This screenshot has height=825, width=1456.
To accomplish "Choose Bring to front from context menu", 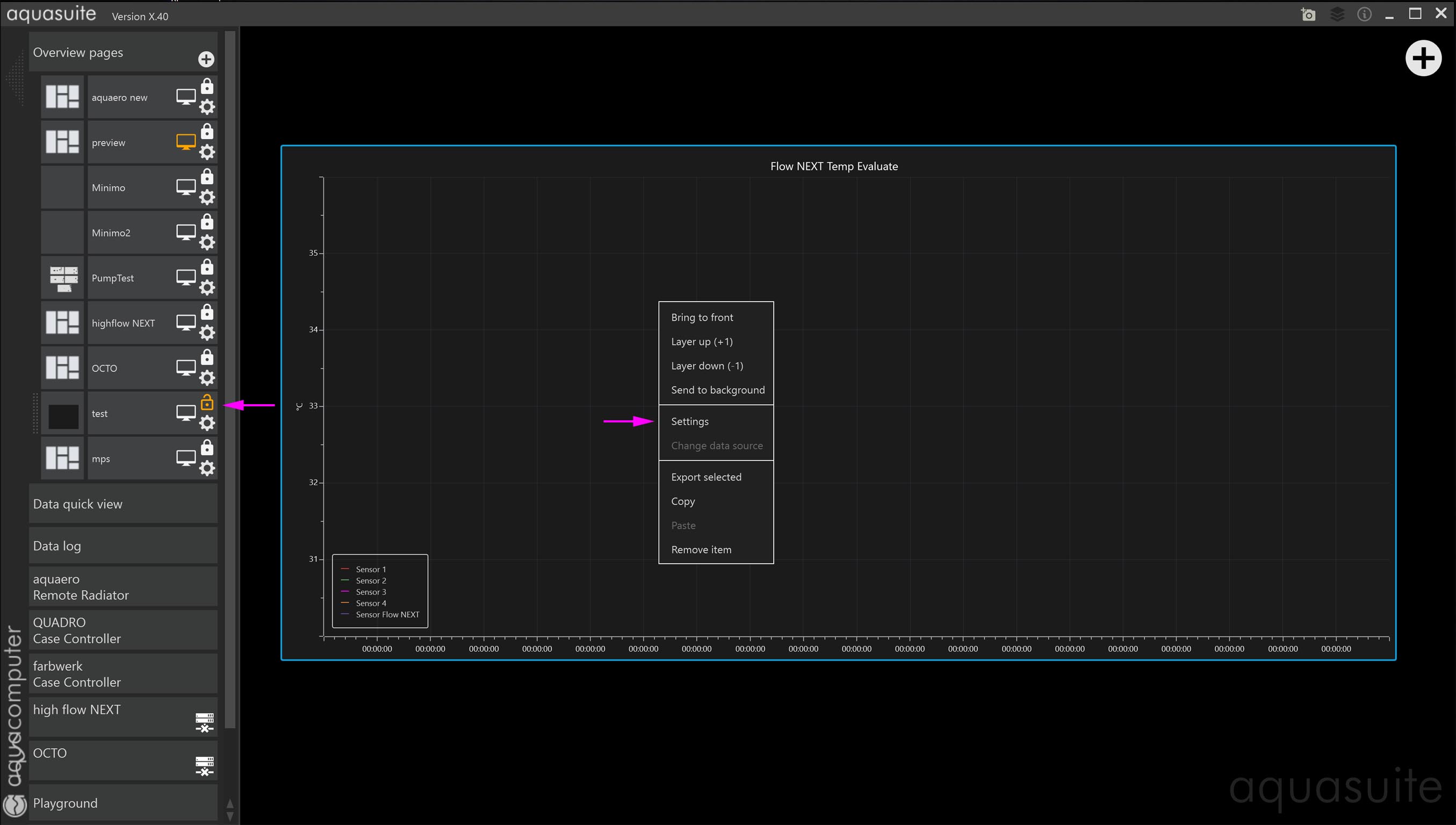I will point(702,317).
